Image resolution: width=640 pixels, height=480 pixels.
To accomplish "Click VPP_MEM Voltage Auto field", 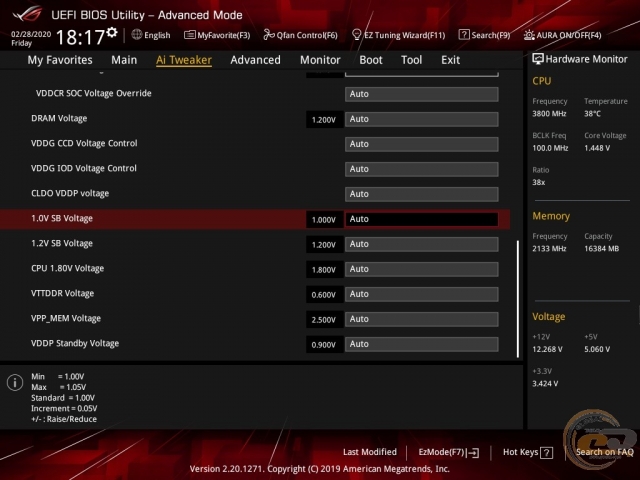I will pyautogui.click(x=422, y=319).
